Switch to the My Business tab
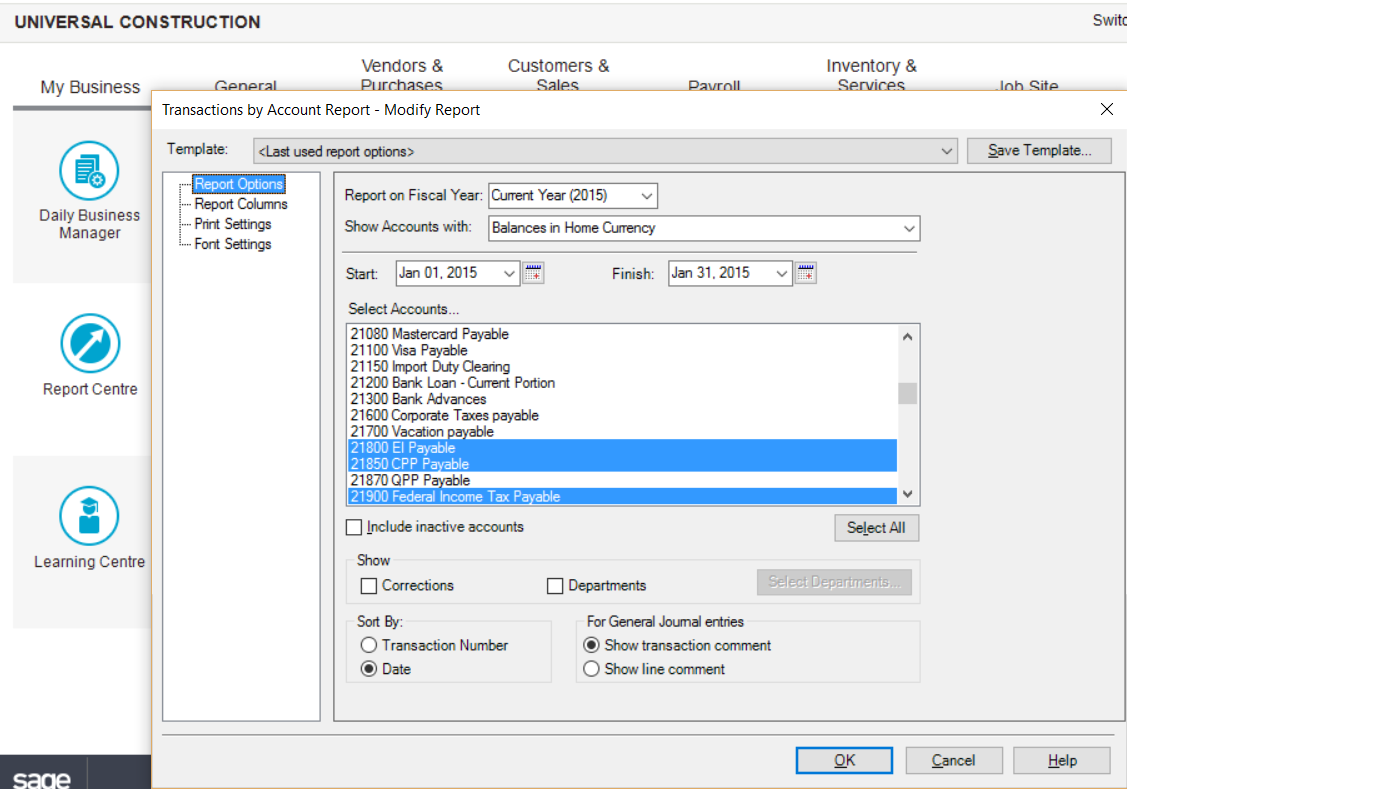The image size is (1395, 789). pyautogui.click(x=90, y=87)
